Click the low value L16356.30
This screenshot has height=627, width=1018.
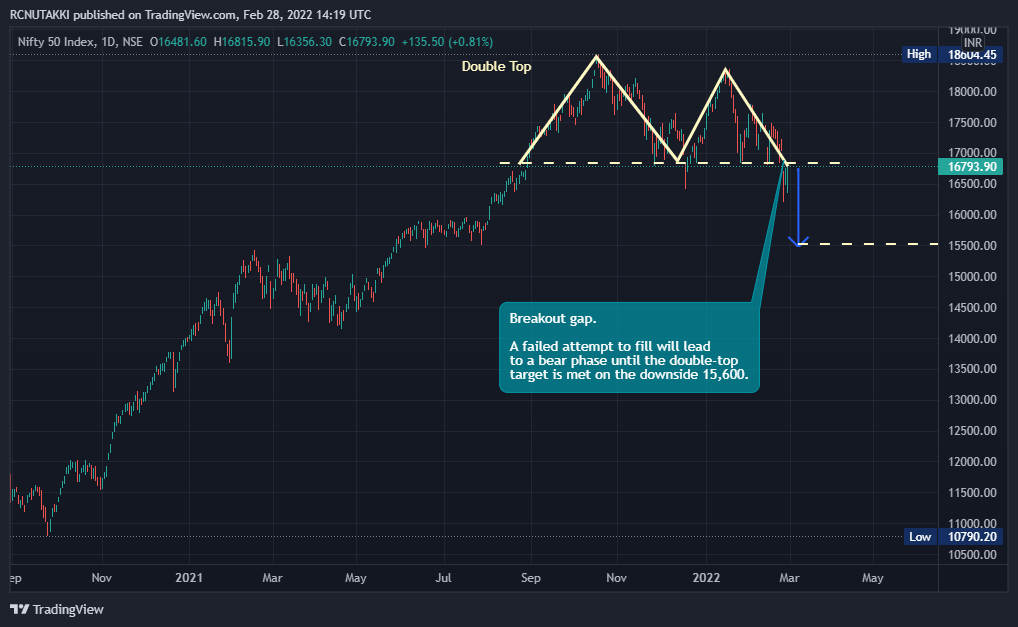(x=304, y=42)
